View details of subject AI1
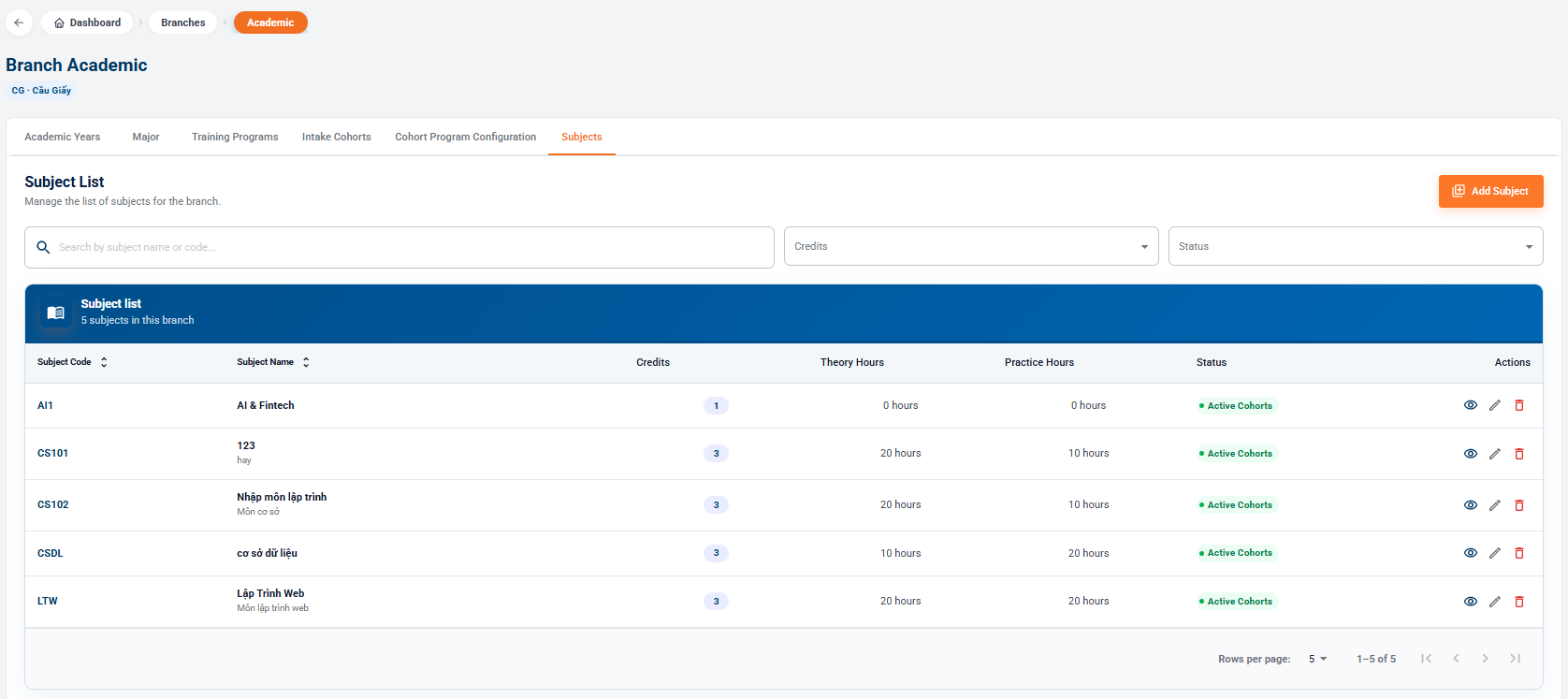Viewport: 1568px width, 699px height. (x=1471, y=405)
